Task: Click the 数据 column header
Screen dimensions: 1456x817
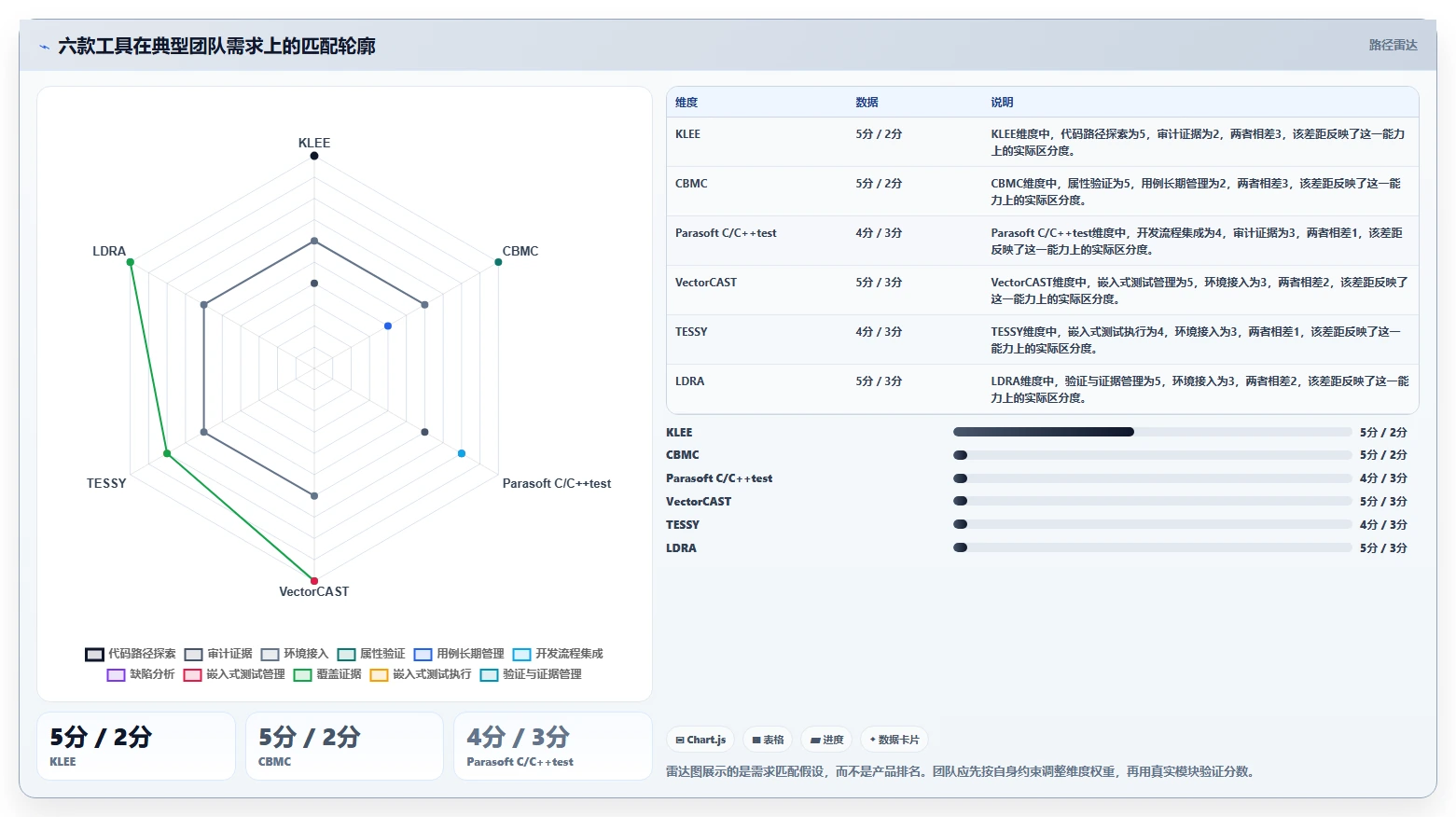Action: 867,103
